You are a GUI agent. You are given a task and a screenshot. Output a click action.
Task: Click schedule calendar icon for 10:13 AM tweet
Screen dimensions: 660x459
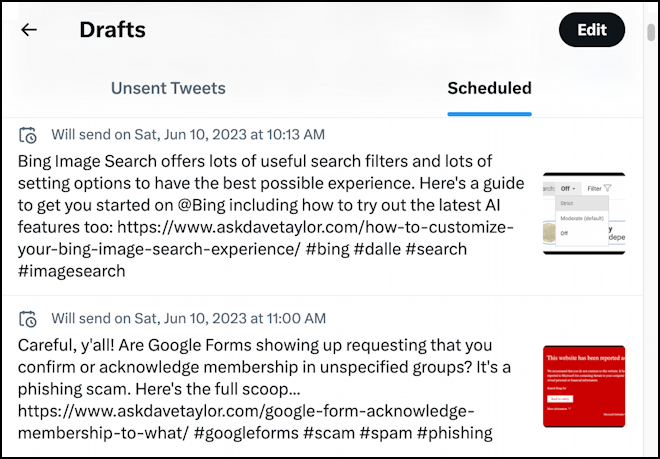(28, 135)
